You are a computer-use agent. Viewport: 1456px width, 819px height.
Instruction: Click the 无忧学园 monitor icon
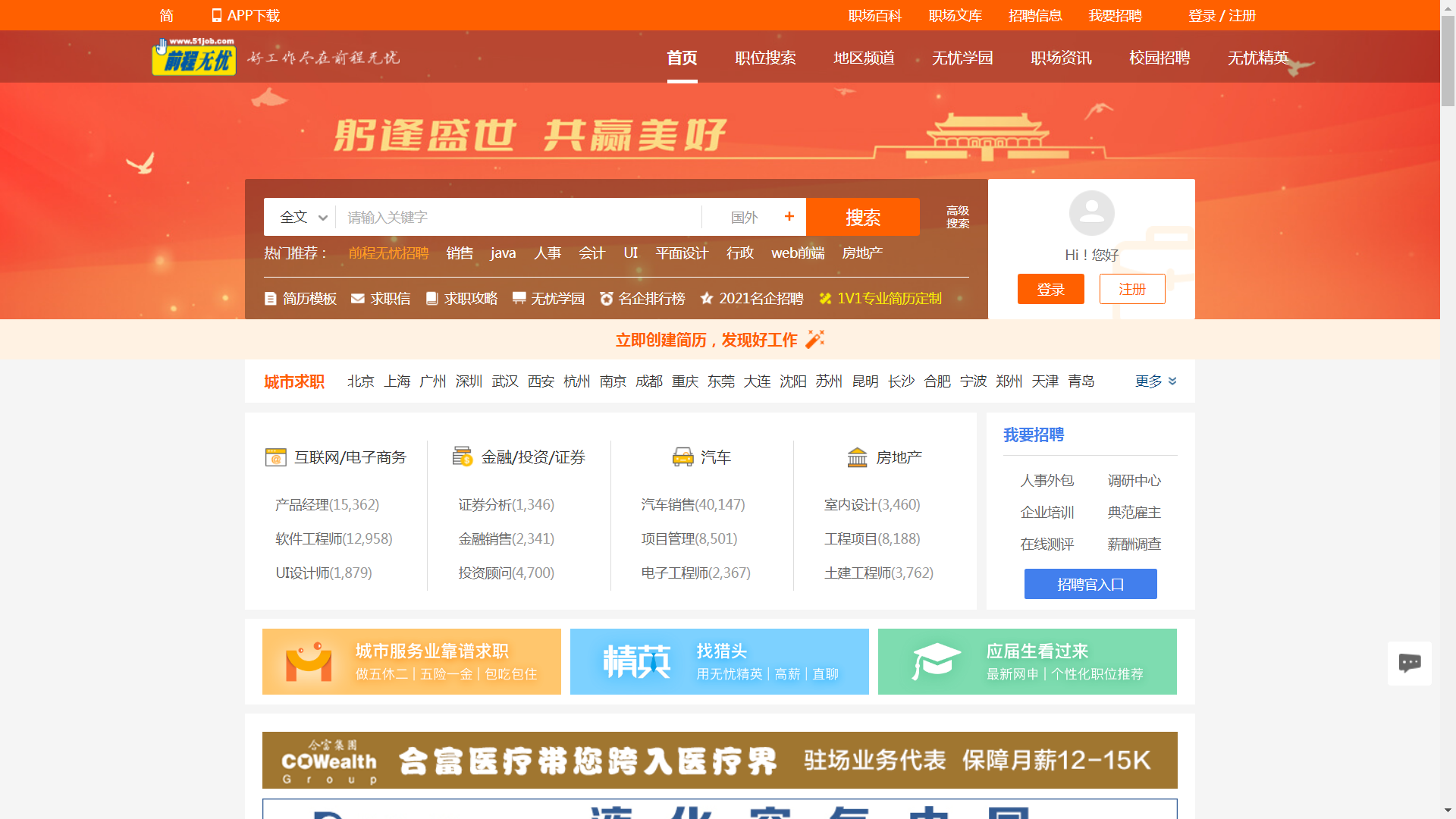[x=519, y=298]
